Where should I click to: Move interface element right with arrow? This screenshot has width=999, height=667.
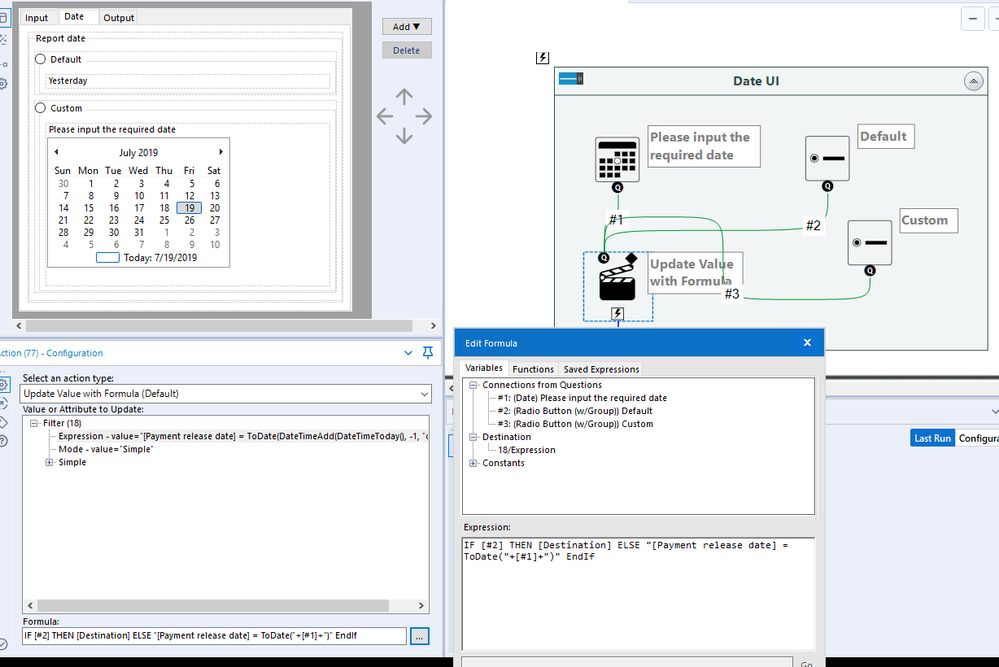[424, 117]
